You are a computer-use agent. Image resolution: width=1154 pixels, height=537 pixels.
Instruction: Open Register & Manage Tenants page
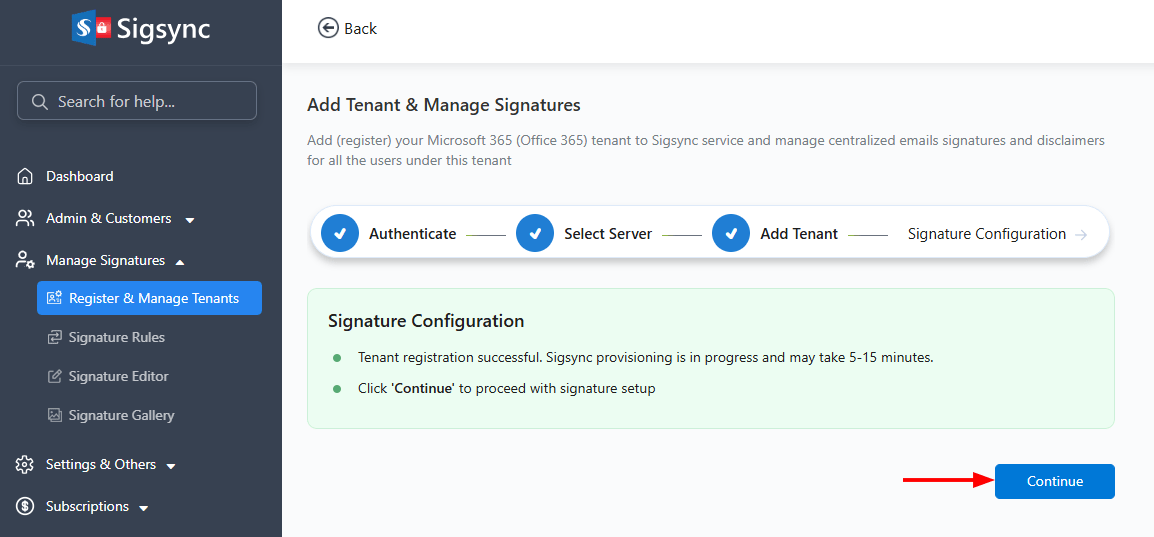pos(153,298)
